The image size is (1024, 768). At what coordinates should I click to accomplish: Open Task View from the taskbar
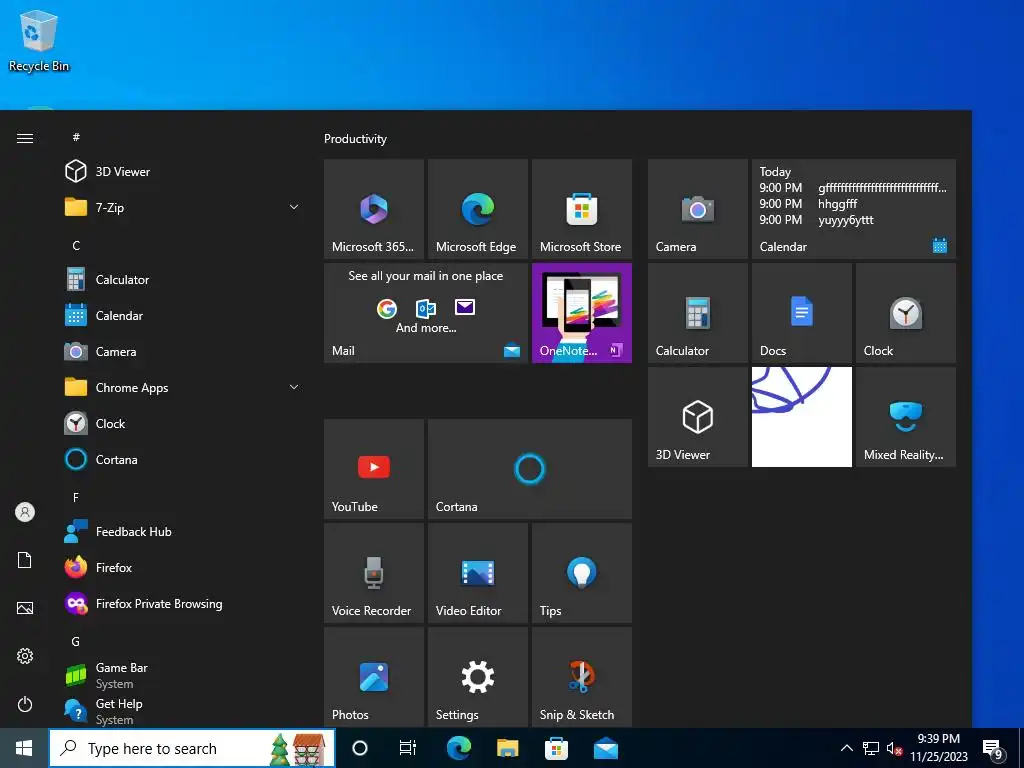[x=408, y=748]
